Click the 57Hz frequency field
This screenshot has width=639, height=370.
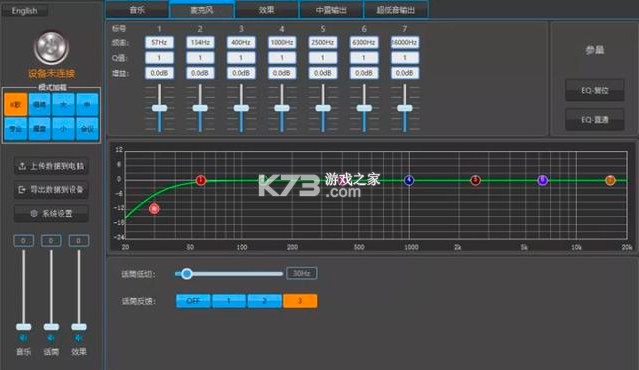[159, 42]
